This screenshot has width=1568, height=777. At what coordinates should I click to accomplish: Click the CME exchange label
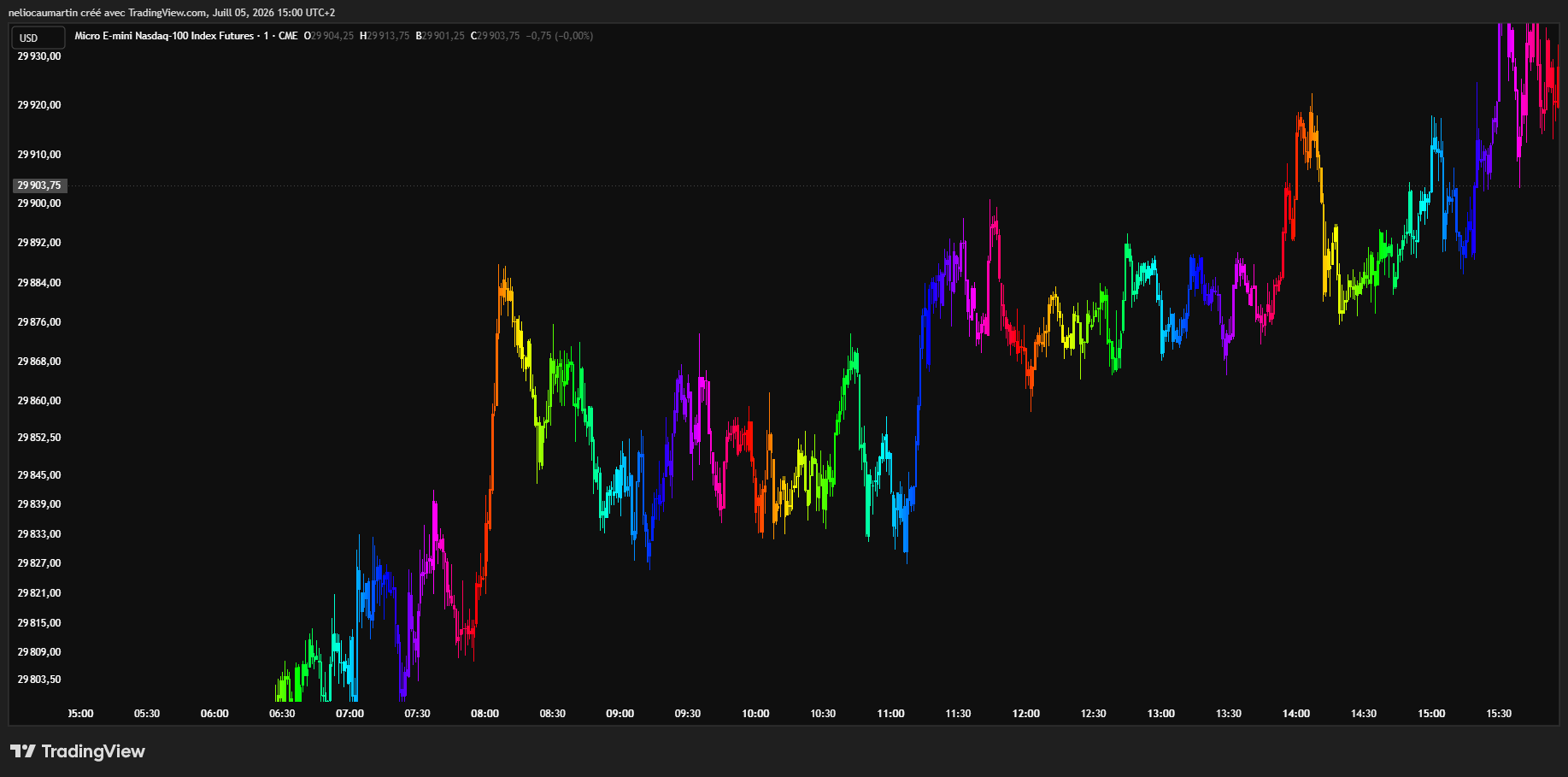pyautogui.click(x=288, y=36)
